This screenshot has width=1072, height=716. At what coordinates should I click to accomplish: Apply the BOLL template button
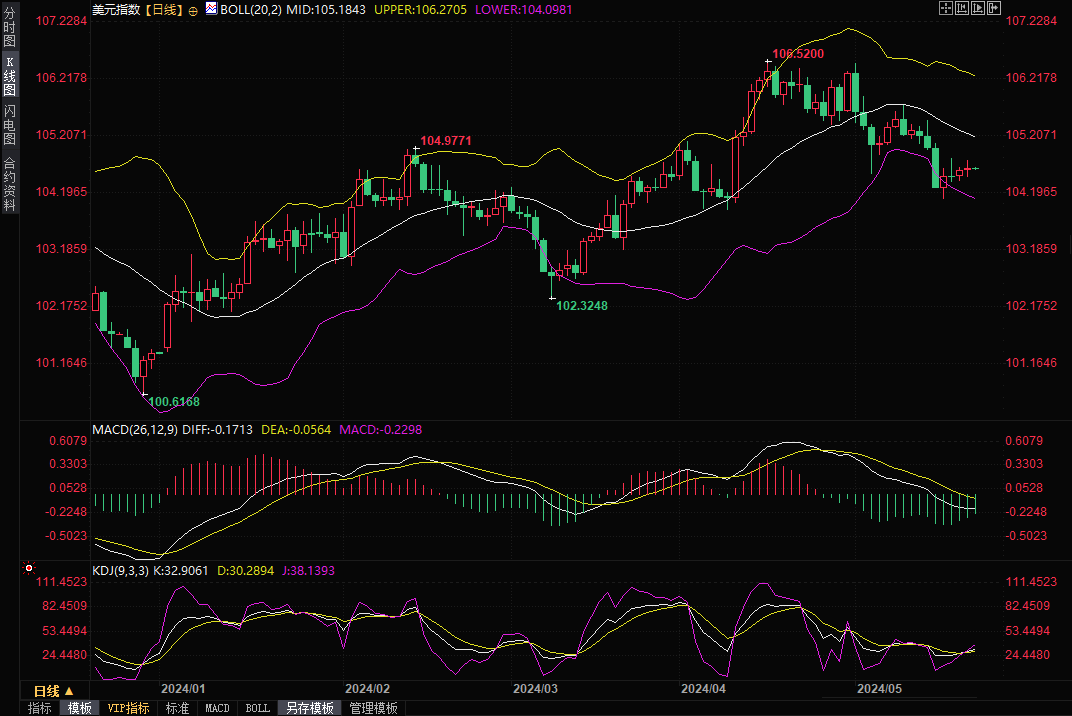258,708
